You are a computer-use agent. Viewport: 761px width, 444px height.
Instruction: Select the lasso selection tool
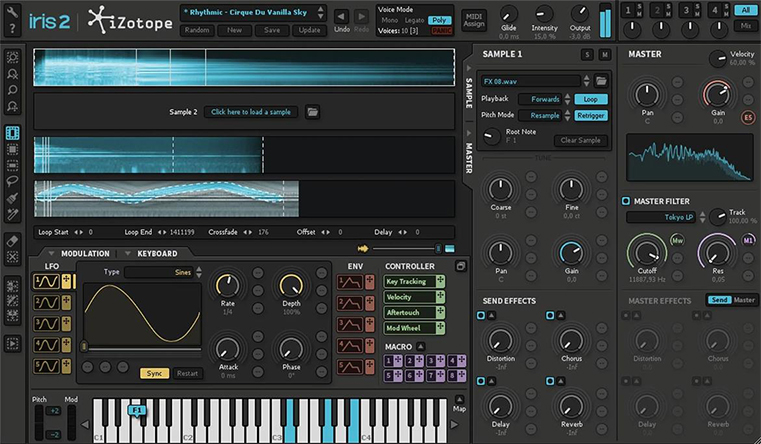click(12, 181)
